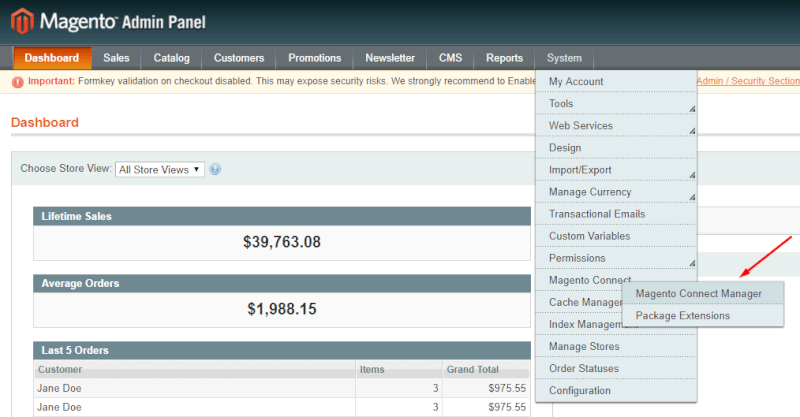Open the Reports menu
This screenshot has height=417, width=800.
(x=504, y=58)
